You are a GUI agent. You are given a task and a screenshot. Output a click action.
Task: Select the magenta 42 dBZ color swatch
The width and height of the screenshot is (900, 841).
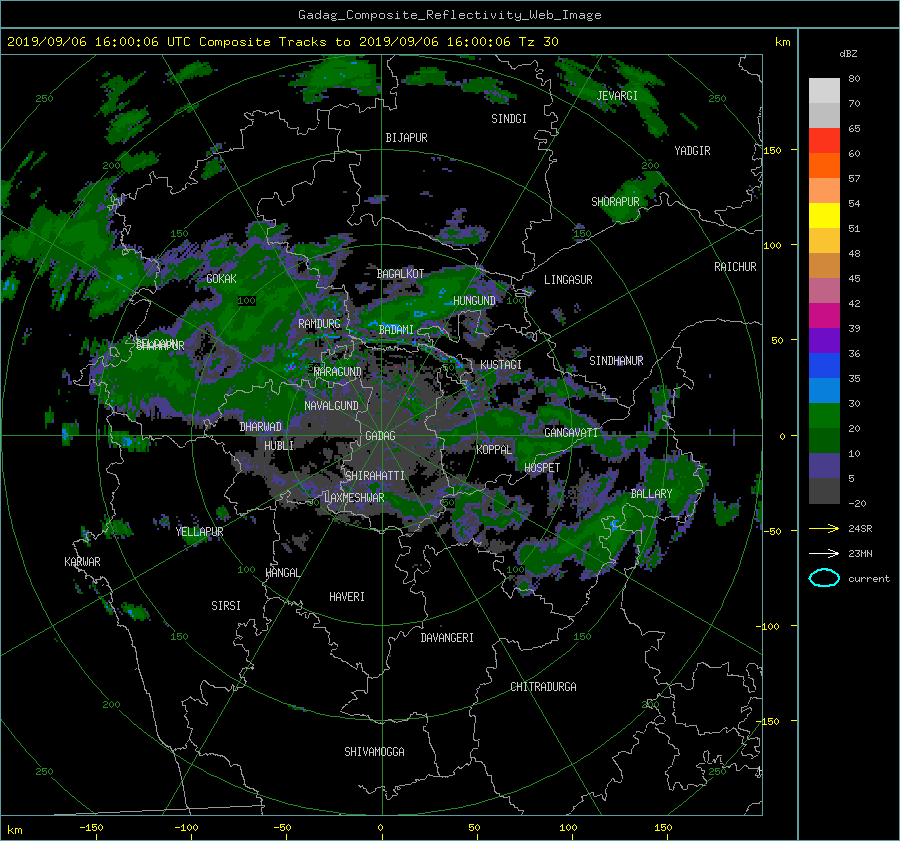(824, 316)
